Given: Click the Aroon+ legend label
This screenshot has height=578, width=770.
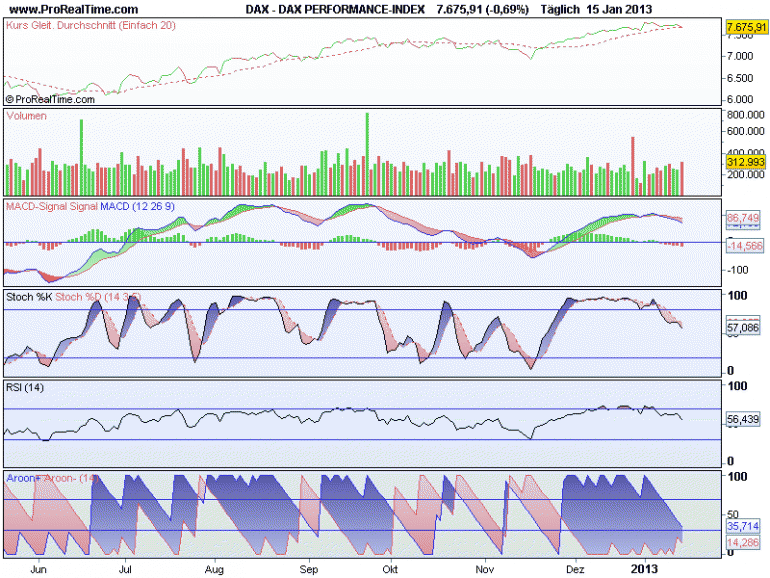Looking at the screenshot, I should coord(23,478).
